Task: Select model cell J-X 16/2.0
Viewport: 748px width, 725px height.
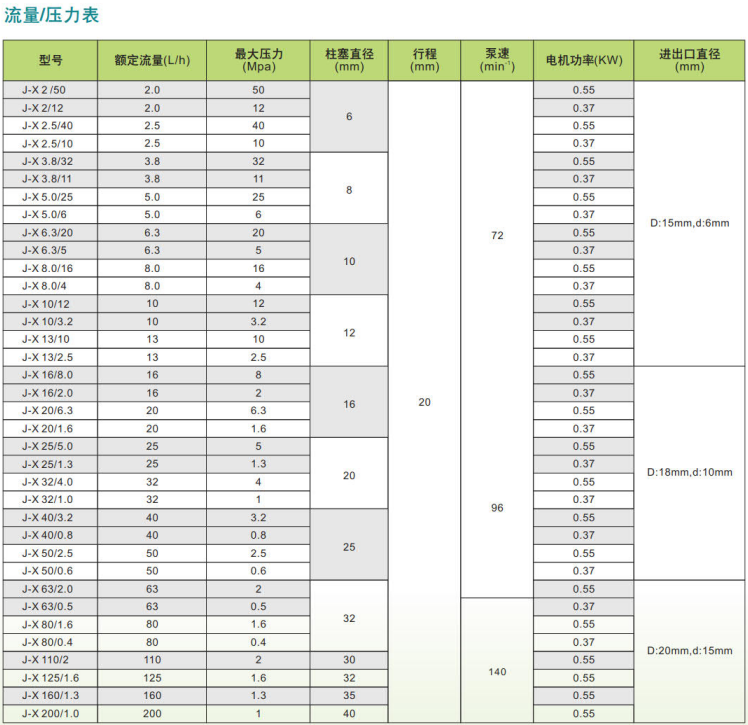Action: [x=51, y=393]
